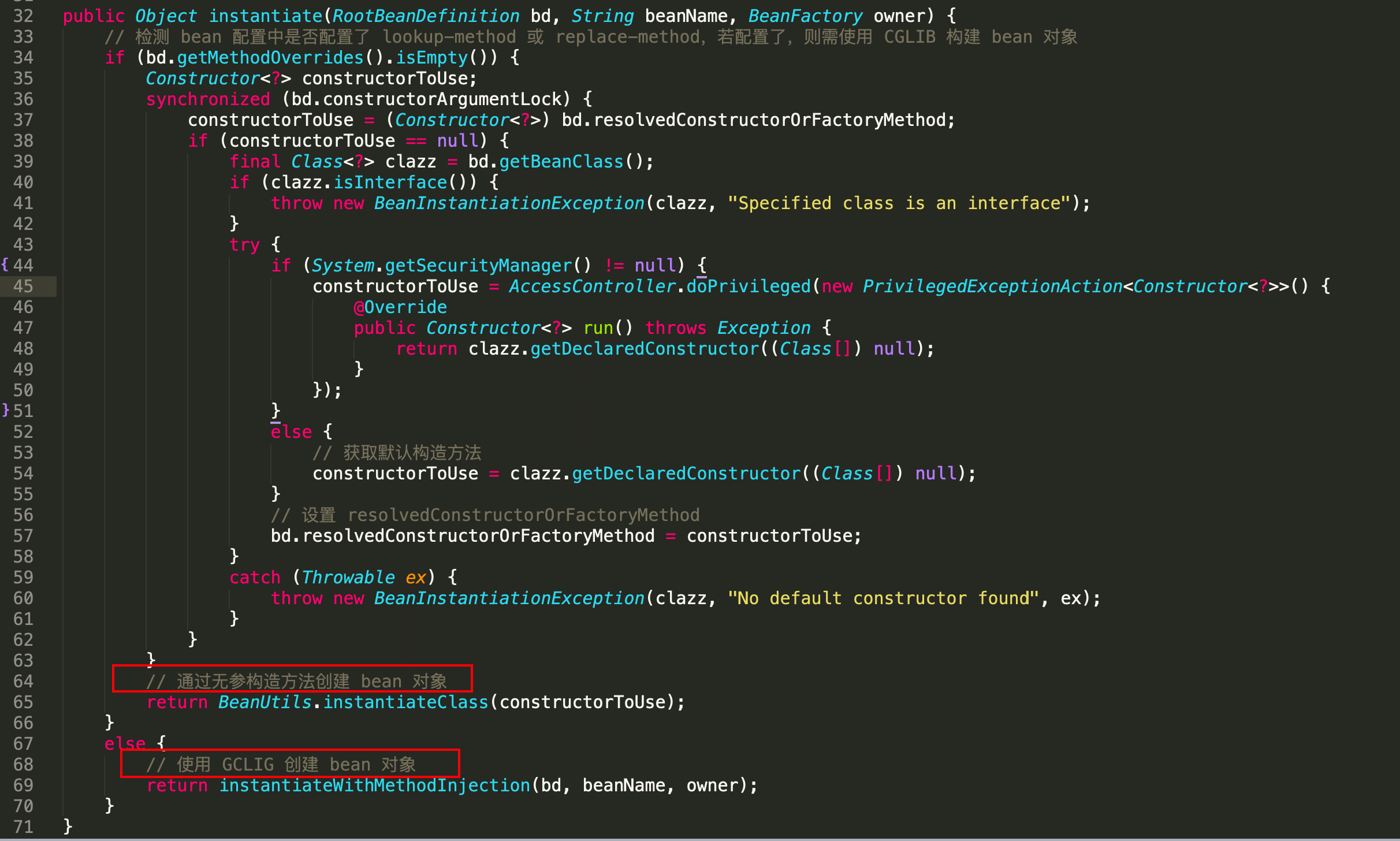
Task: Click getBeanClass call on line 39
Action: (561, 161)
